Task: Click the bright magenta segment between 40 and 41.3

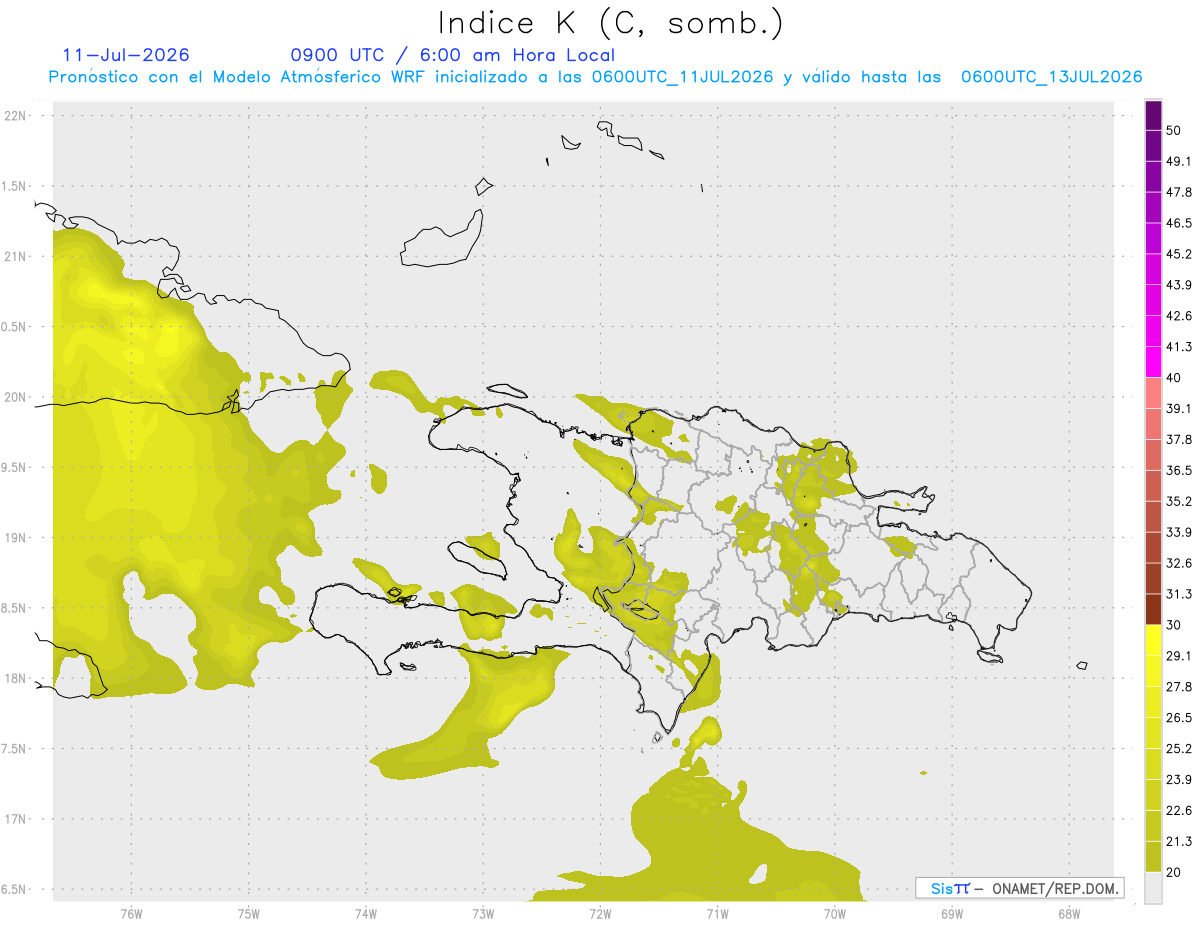Action: point(1154,362)
